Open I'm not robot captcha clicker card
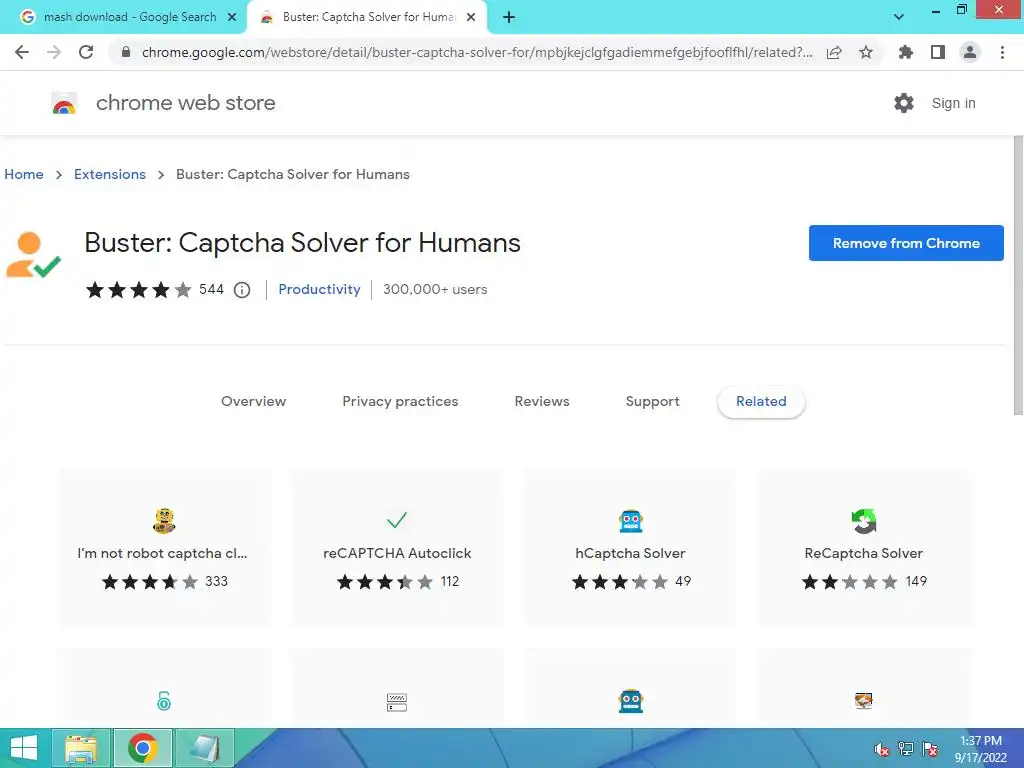Viewport: 1024px width, 768px height. [x=164, y=547]
